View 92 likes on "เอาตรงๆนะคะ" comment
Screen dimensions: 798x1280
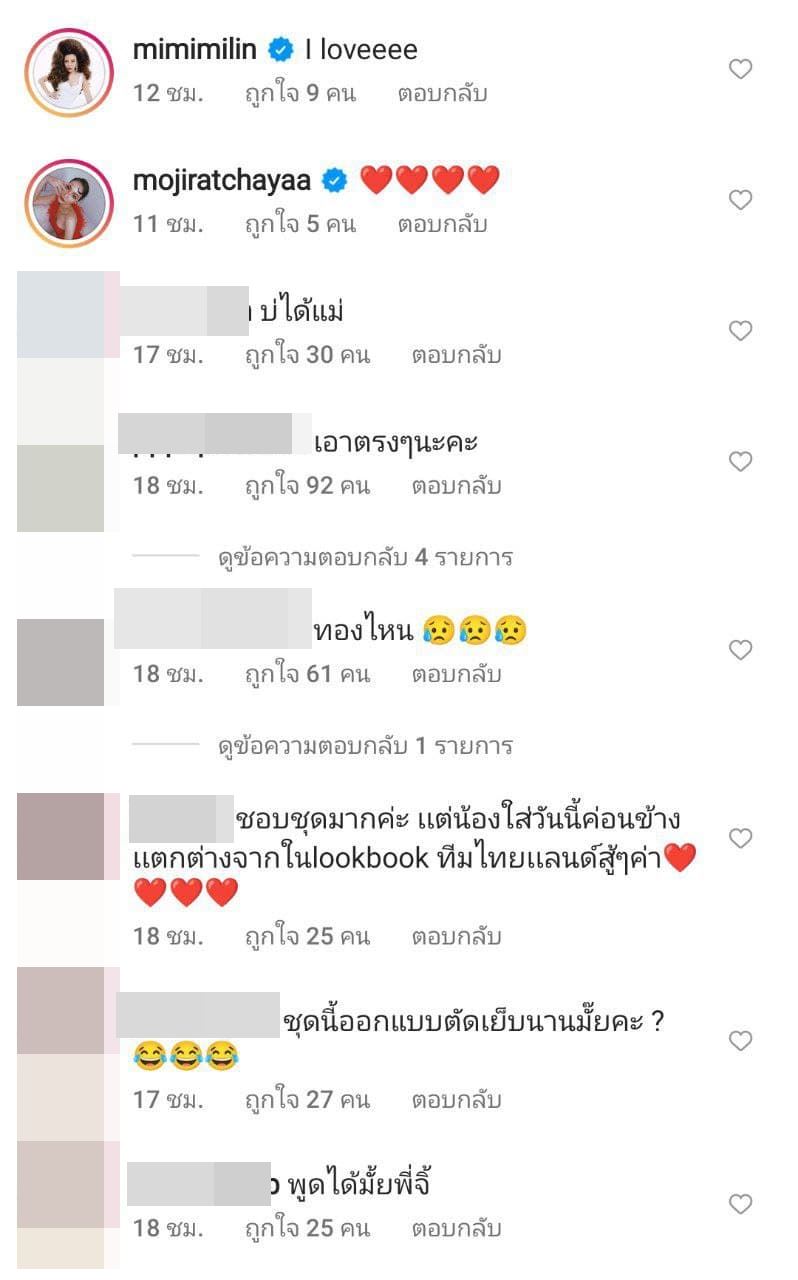[307, 486]
